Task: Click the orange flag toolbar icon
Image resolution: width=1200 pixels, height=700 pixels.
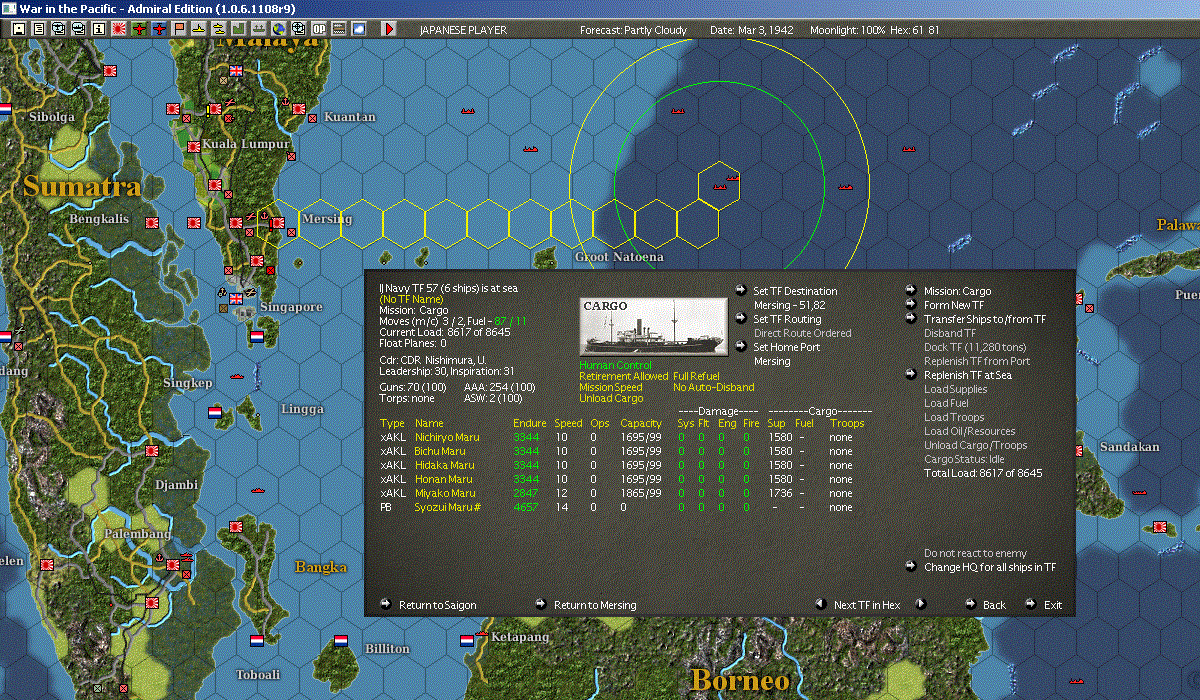Action: pos(179,29)
